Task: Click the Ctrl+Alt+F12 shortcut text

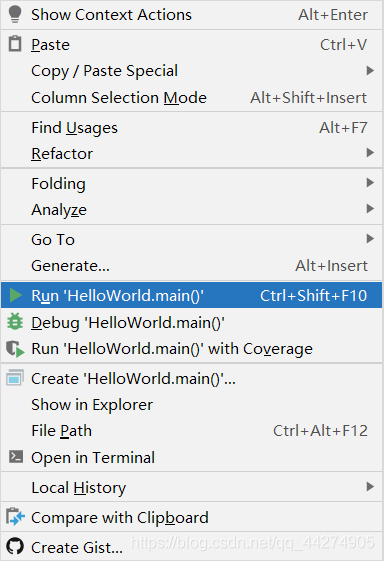Action: 320,431
